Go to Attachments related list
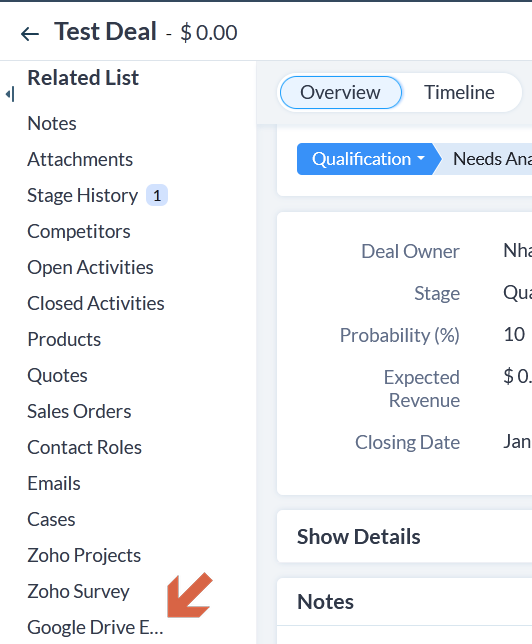Screen dimensions: 532x644 (80, 159)
